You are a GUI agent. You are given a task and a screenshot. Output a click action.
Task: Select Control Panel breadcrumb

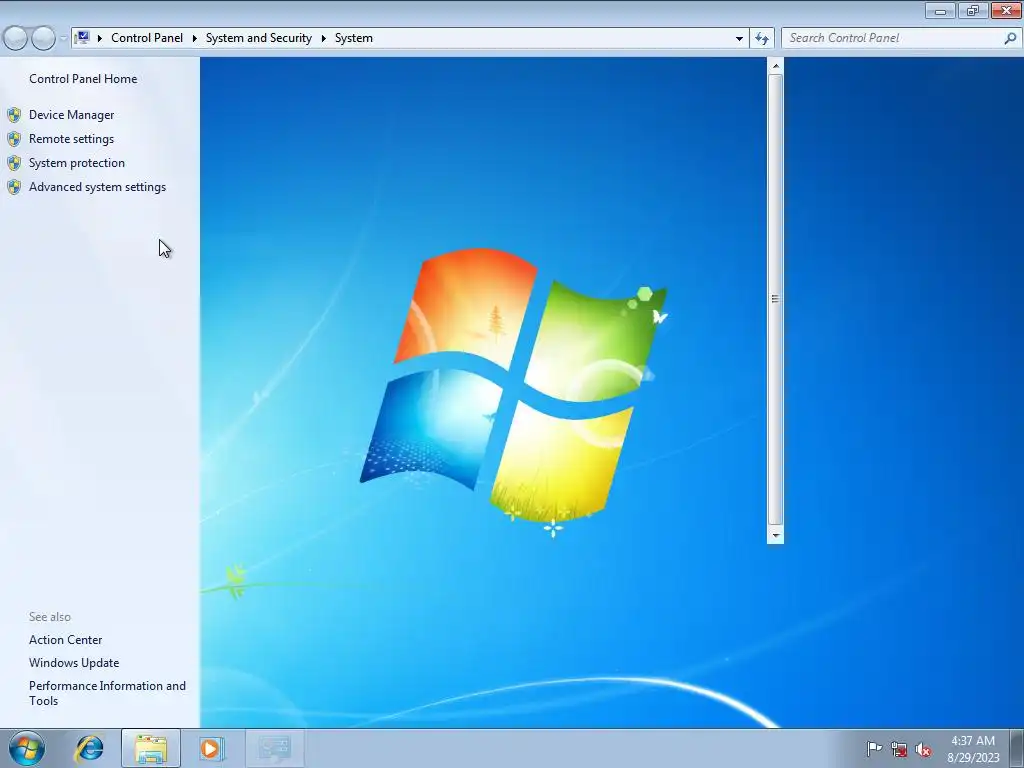(x=147, y=38)
